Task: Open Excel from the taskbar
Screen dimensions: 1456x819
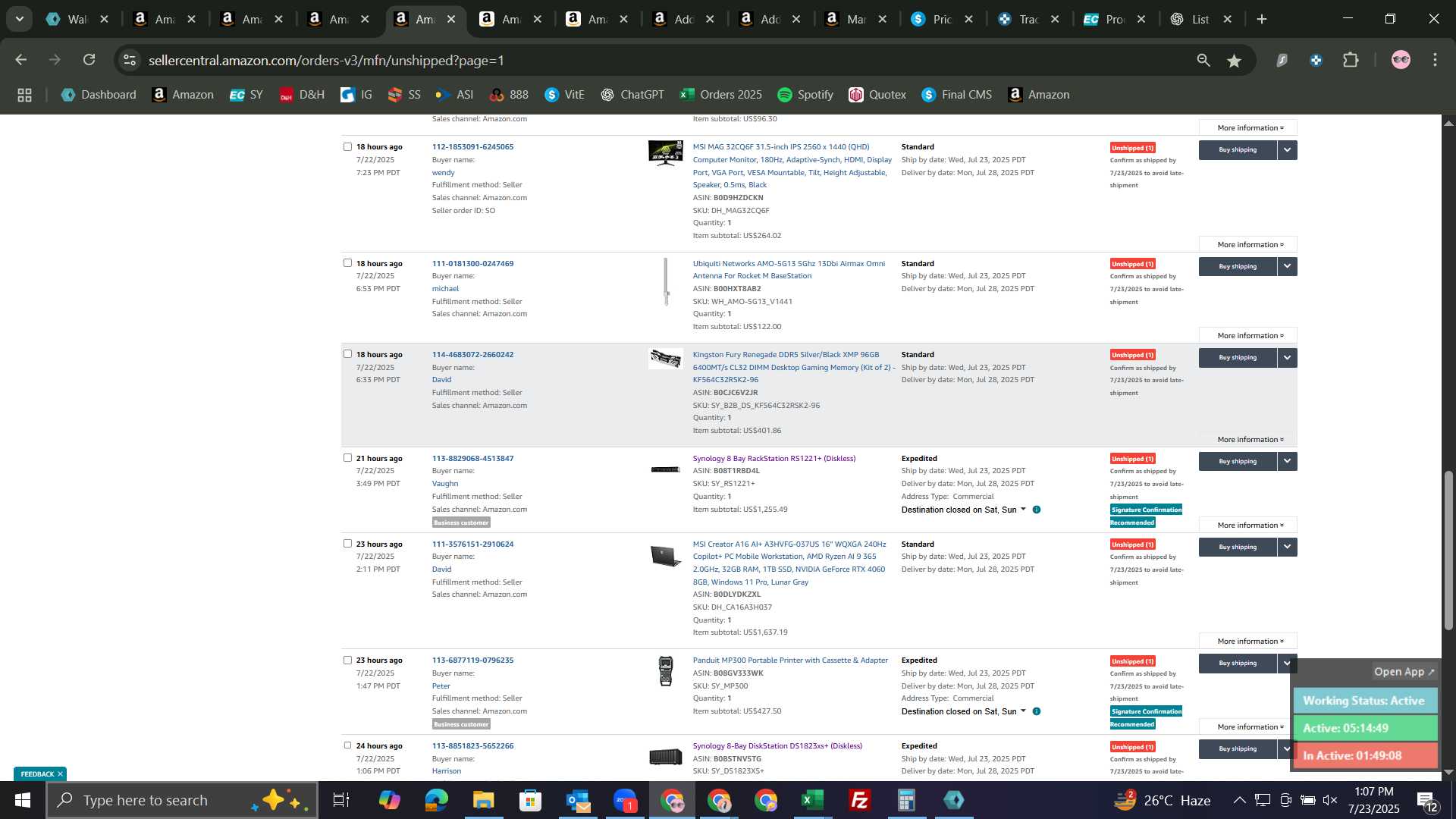Action: (x=812, y=800)
